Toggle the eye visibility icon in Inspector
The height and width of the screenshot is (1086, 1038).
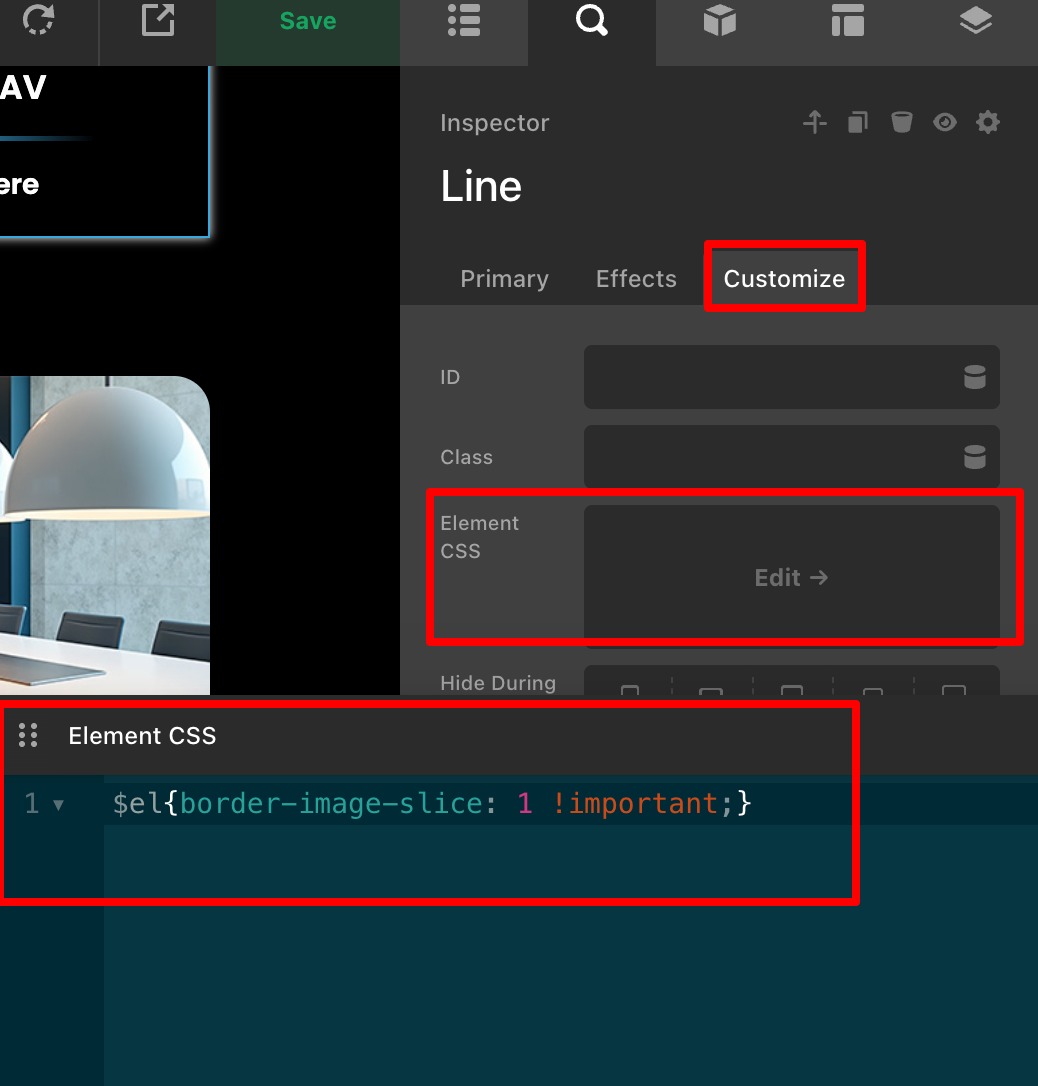click(945, 123)
